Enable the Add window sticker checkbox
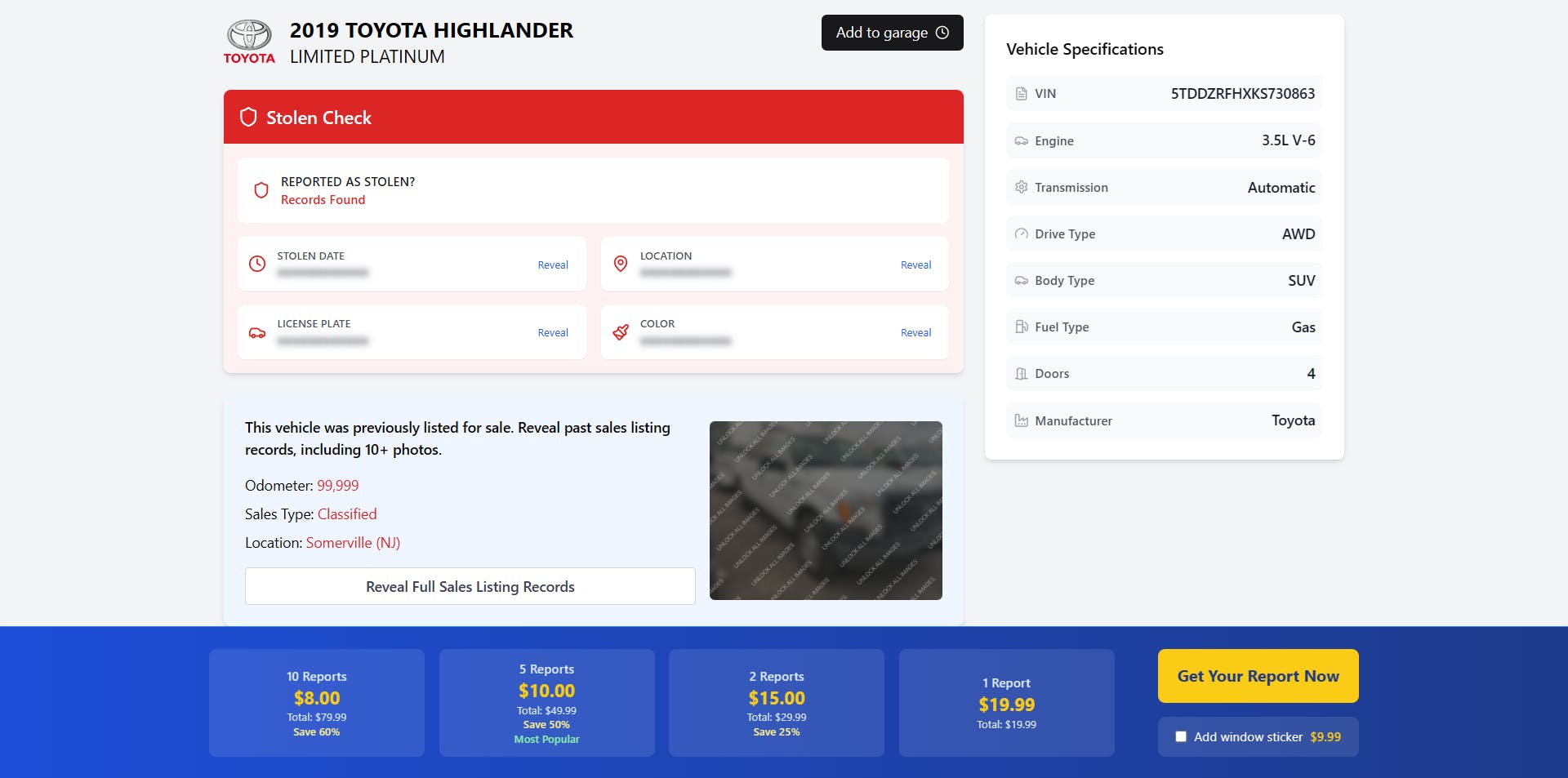1568x778 pixels. pos(1181,736)
